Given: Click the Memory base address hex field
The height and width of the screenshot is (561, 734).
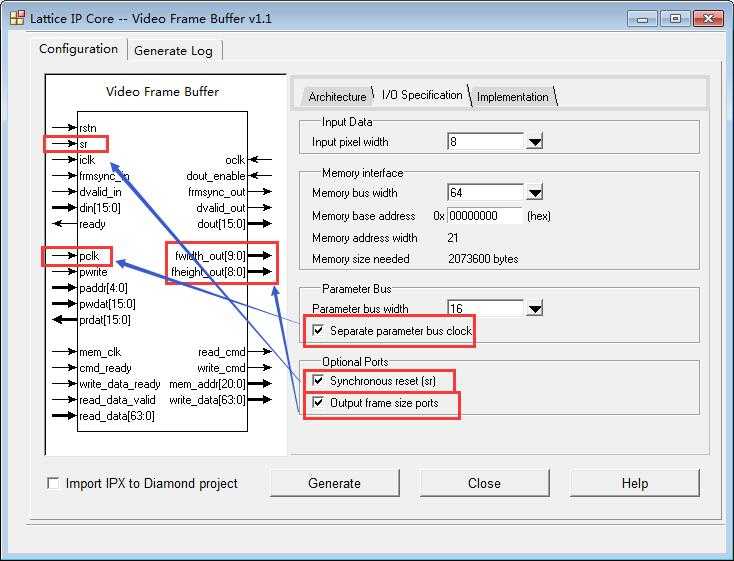Looking at the screenshot, I should [485, 216].
